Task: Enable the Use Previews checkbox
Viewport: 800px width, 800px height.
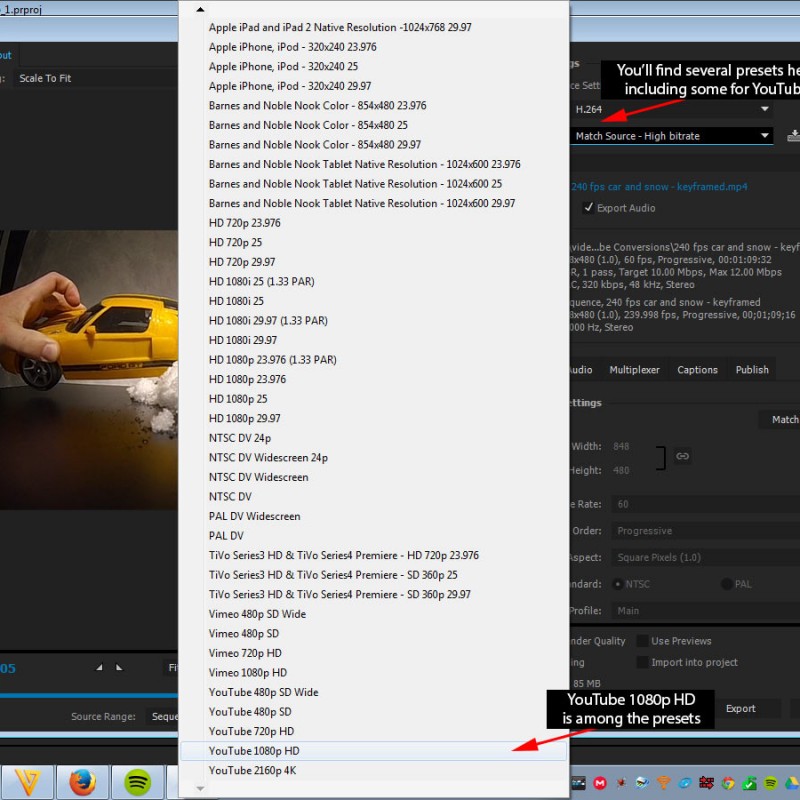Action: 643,641
